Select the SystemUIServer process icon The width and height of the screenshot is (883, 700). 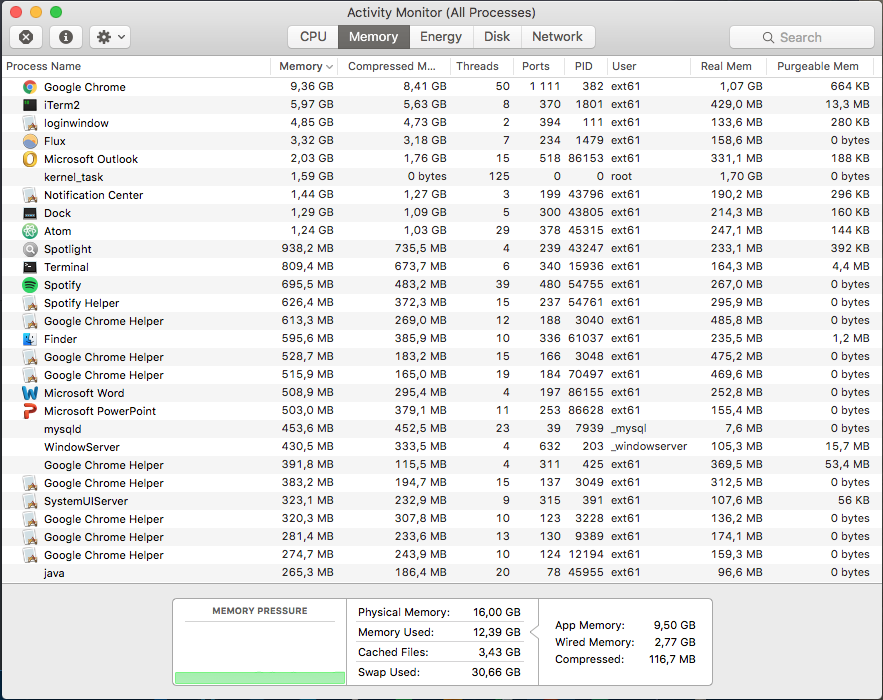(x=30, y=501)
